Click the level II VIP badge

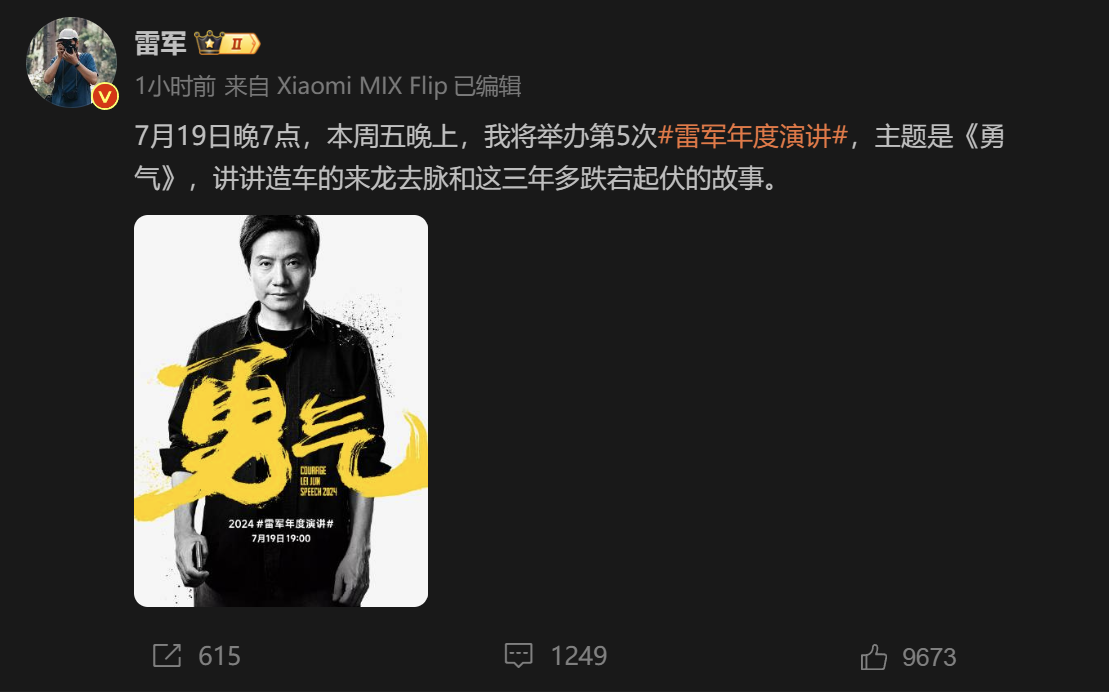click(x=240, y=44)
